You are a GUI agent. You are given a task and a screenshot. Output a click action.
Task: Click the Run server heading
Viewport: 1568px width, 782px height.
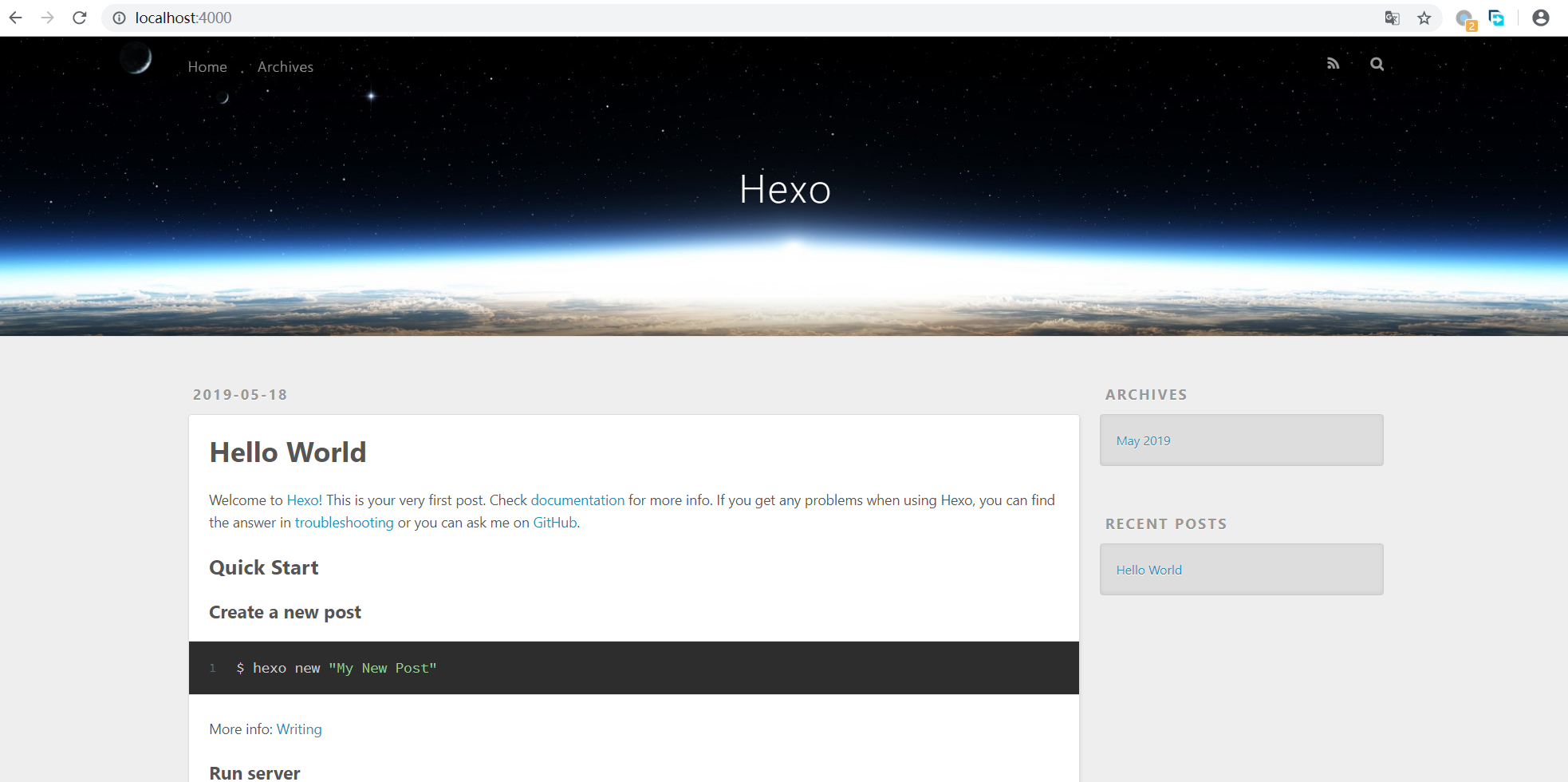pos(254,773)
